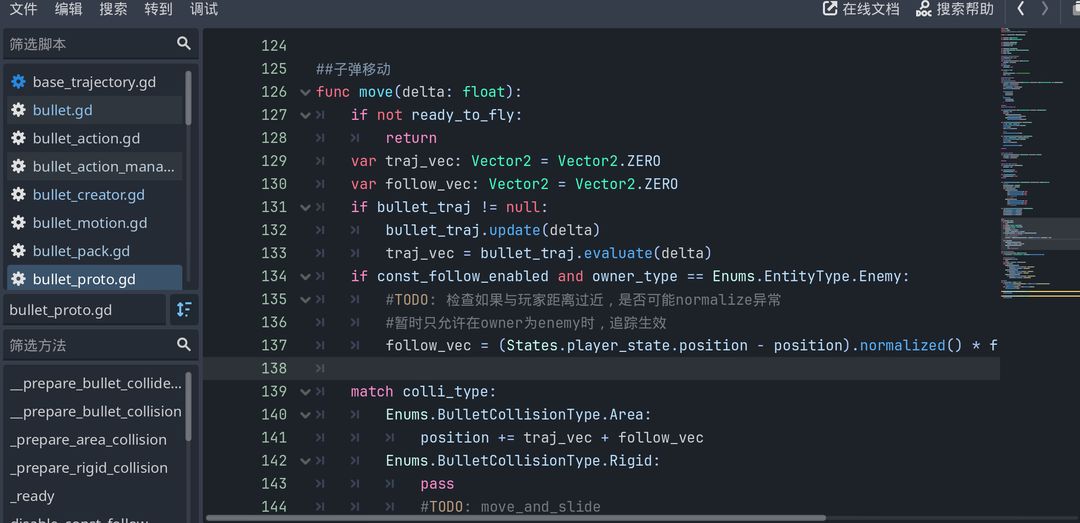Go back to previous edit location
1080x523 pixels.
point(1021,9)
